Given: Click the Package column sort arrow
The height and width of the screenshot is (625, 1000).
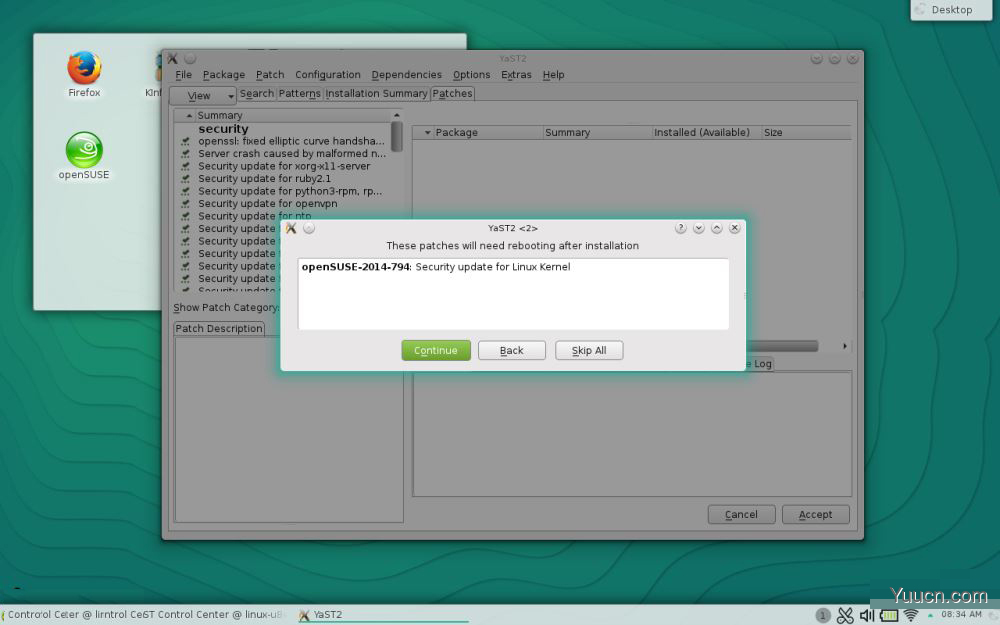Looking at the screenshot, I should tap(428, 132).
